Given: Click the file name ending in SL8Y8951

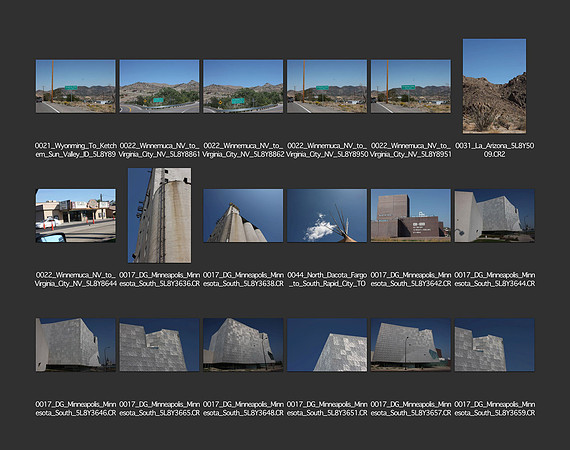Looking at the screenshot, I should [411, 150].
